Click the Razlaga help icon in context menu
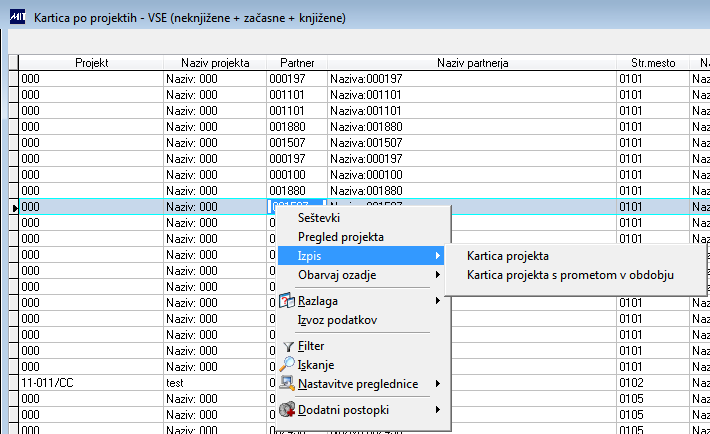Viewport: 710px width, 434px height. point(287,301)
